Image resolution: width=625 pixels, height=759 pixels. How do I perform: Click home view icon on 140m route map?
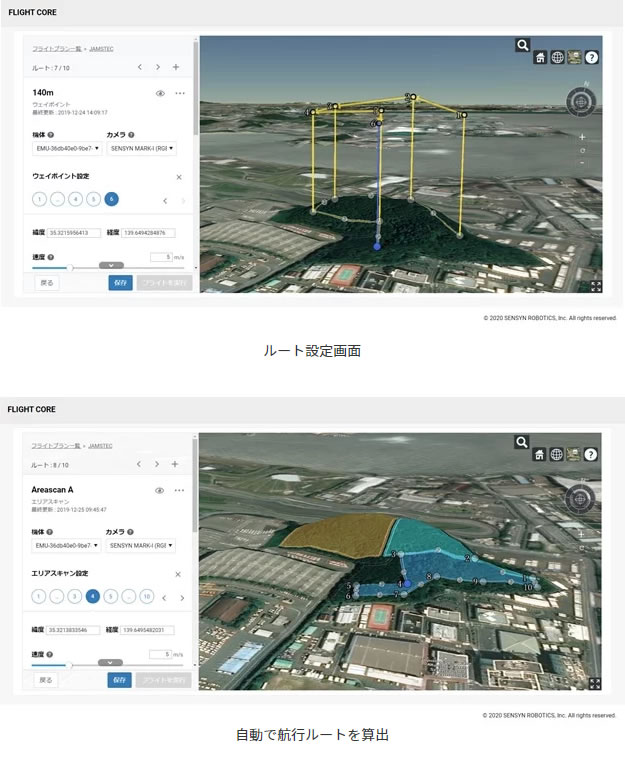(x=540, y=58)
